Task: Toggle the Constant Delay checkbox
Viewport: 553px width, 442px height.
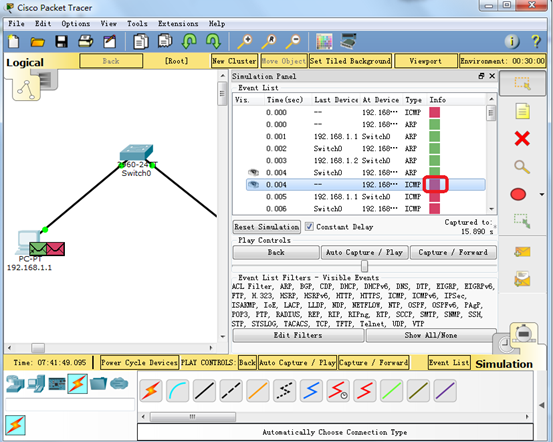Action: pyautogui.click(x=309, y=226)
